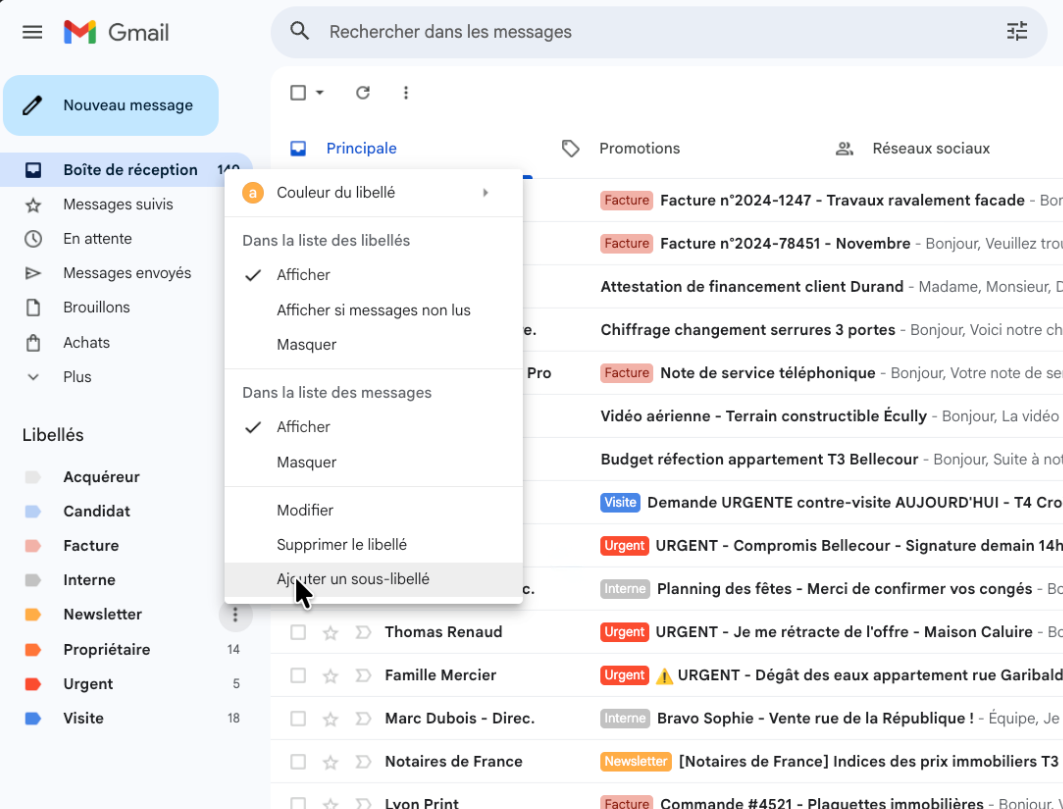Image resolution: width=1063 pixels, height=809 pixels.
Task: Refresh the message list
Action: click(363, 93)
